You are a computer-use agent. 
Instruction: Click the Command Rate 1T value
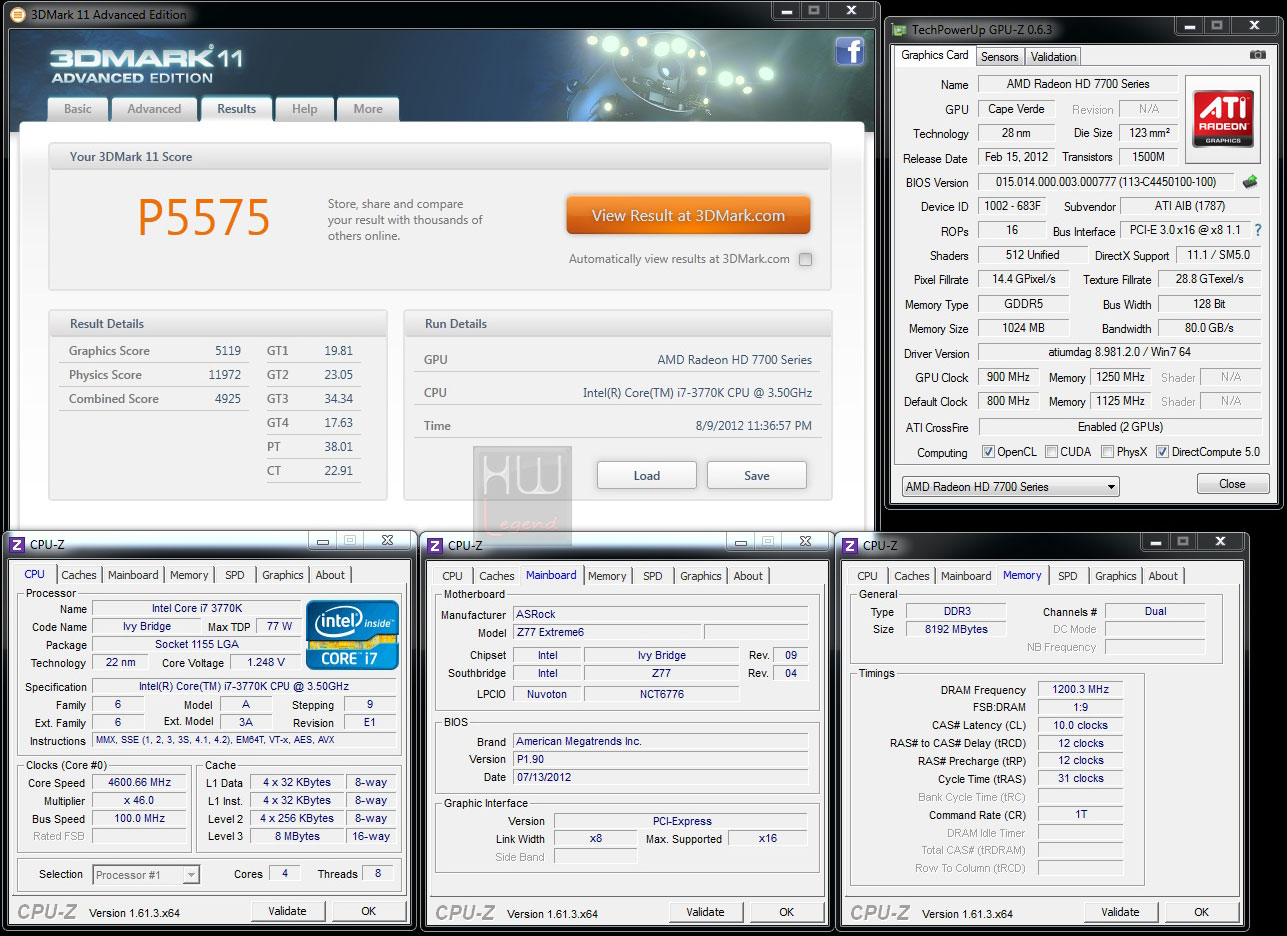(x=1080, y=815)
